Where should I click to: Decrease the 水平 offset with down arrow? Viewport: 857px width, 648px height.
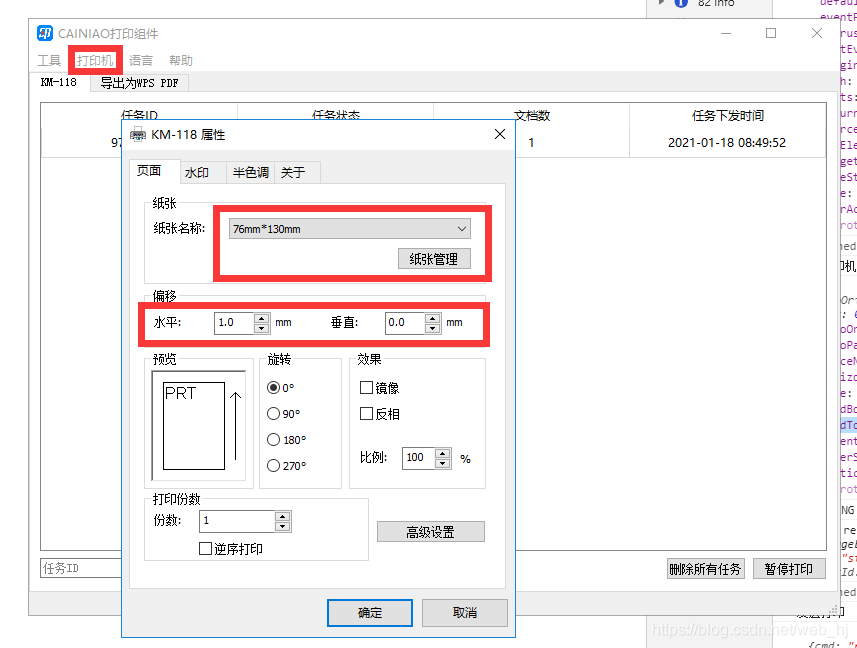point(262,328)
